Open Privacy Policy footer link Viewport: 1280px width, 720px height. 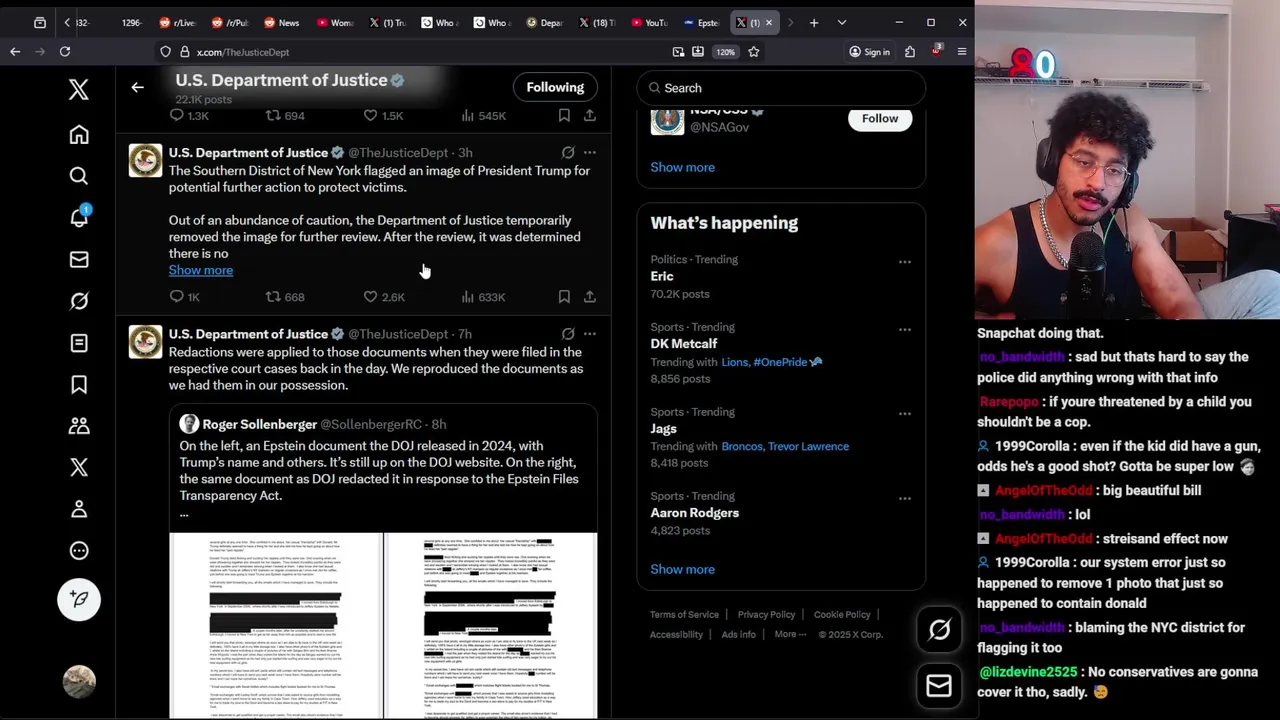pos(766,614)
